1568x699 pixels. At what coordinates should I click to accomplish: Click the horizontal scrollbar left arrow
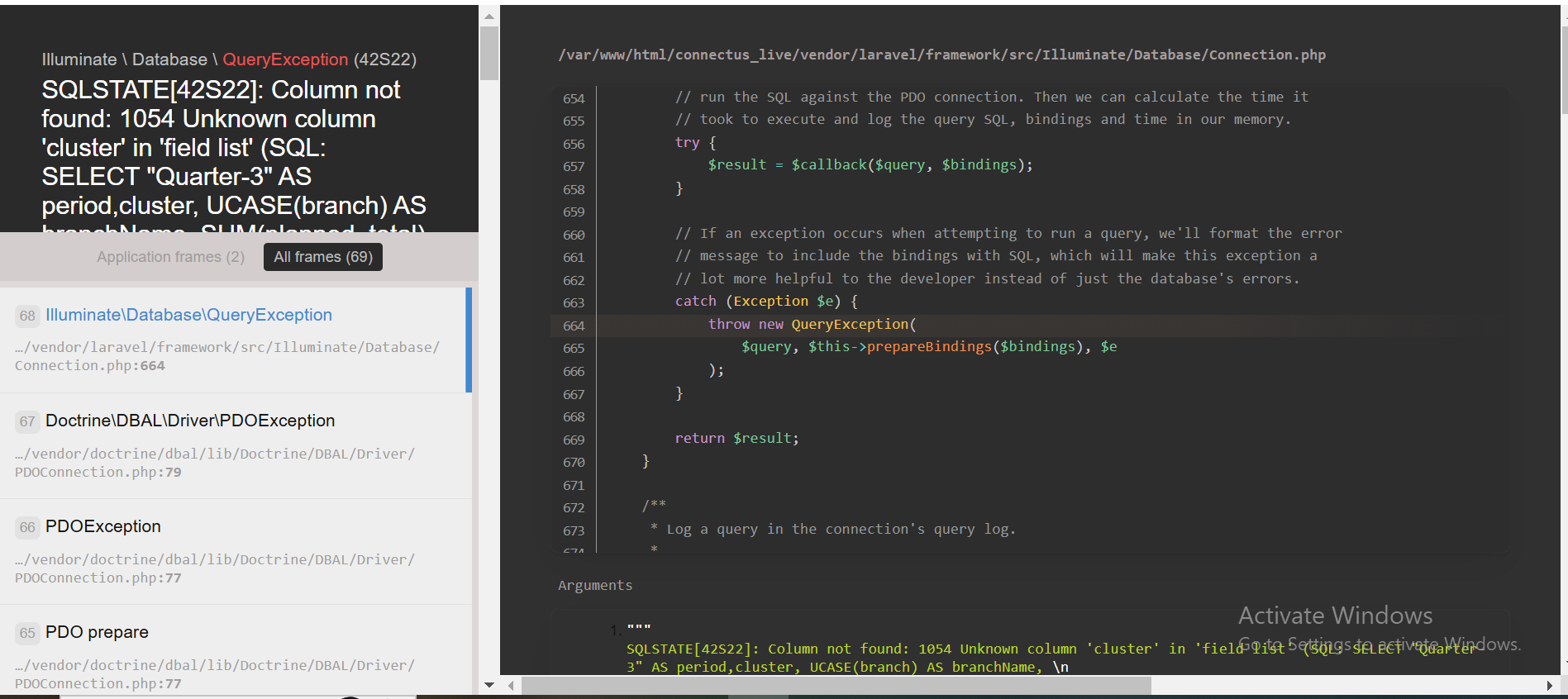coord(511,685)
